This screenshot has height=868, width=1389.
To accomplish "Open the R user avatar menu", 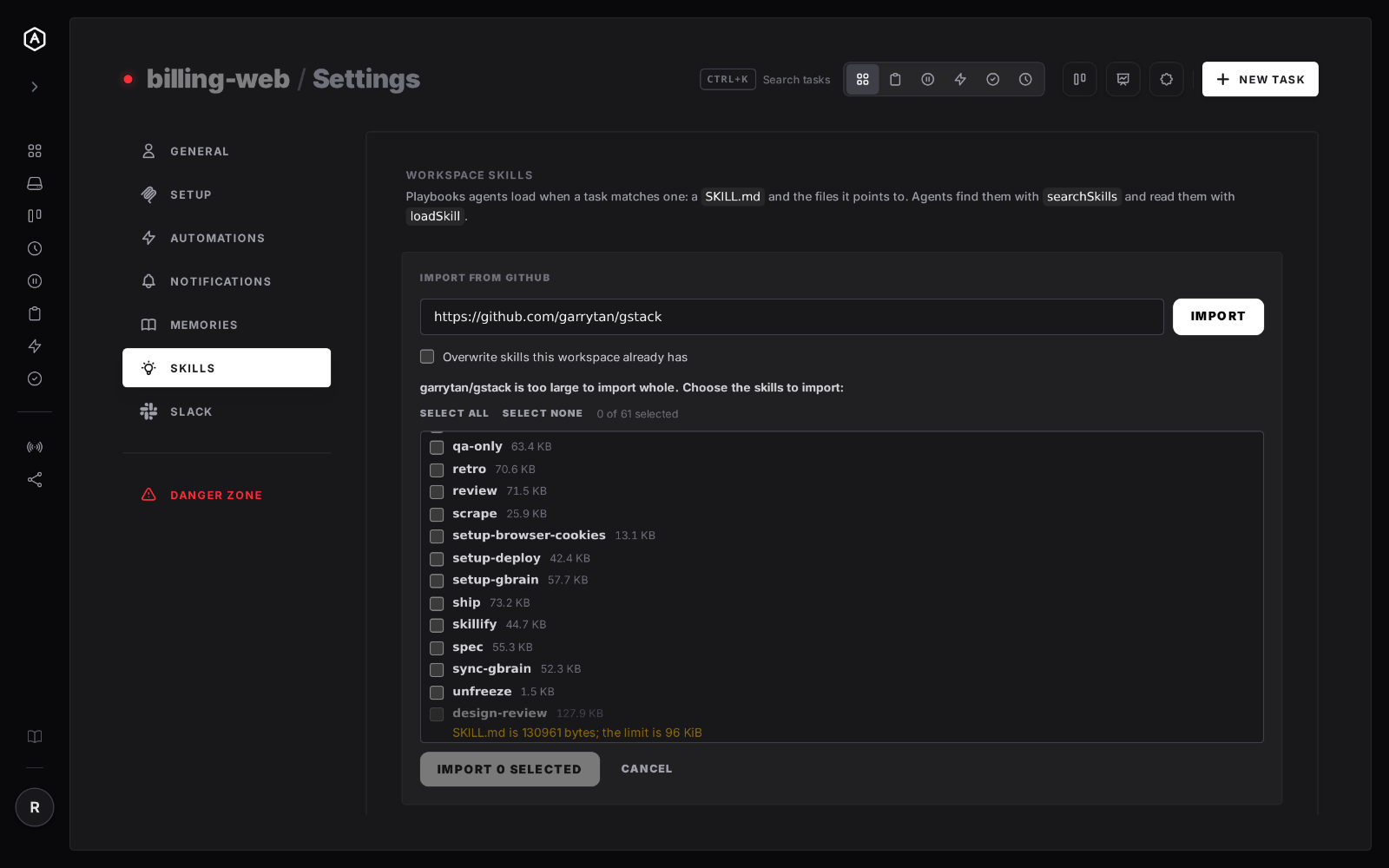I will [35, 807].
